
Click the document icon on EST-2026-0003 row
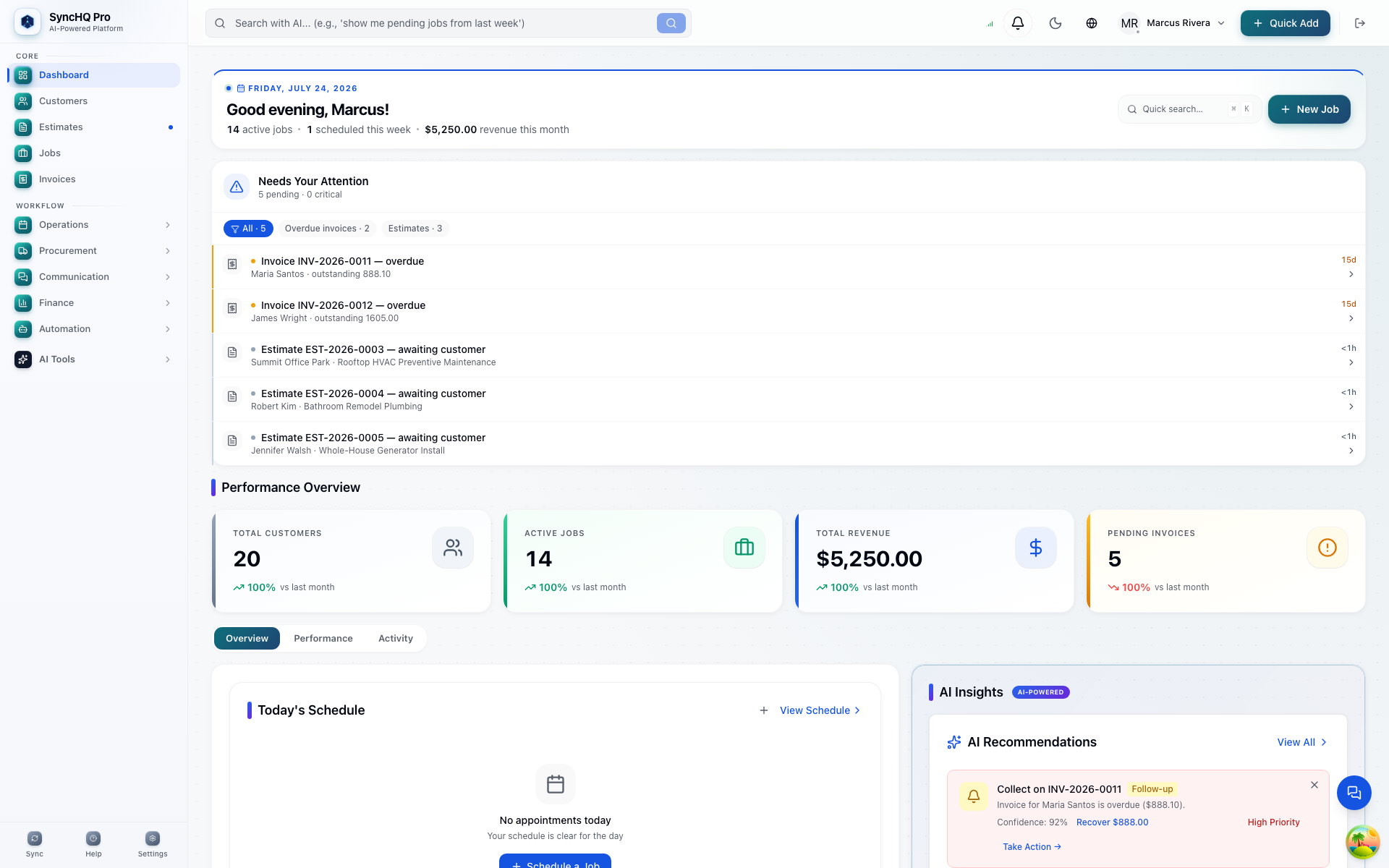coord(232,352)
